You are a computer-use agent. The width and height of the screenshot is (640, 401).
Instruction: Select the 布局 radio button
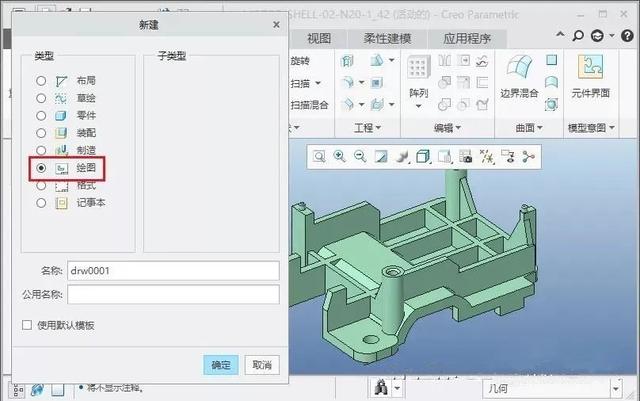41,80
